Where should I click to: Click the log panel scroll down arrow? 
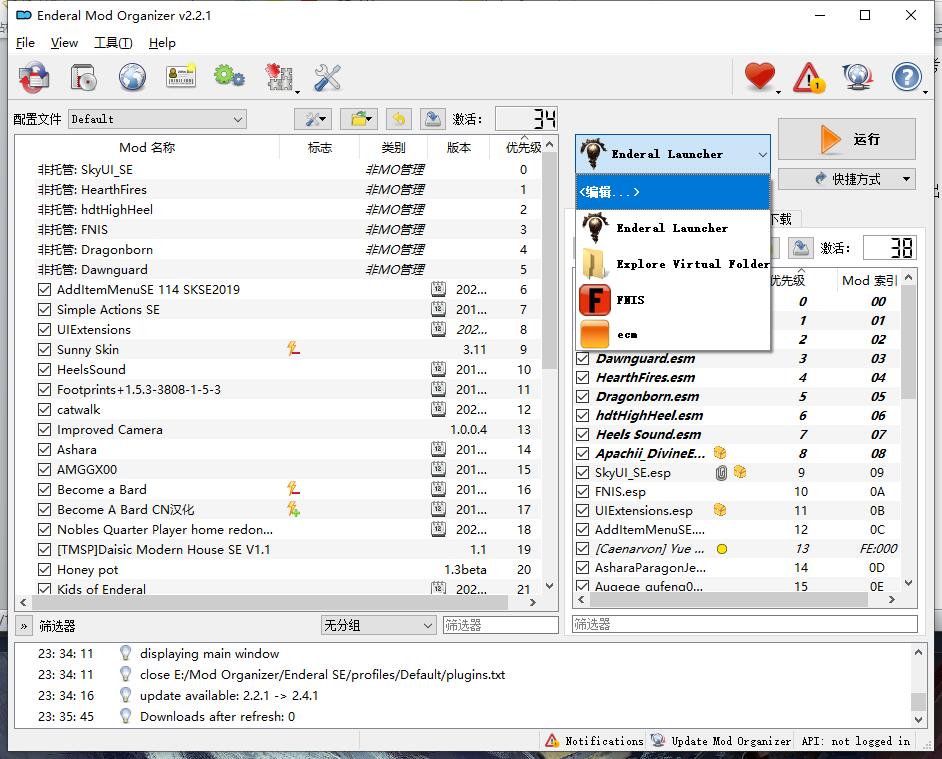pos(918,719)
